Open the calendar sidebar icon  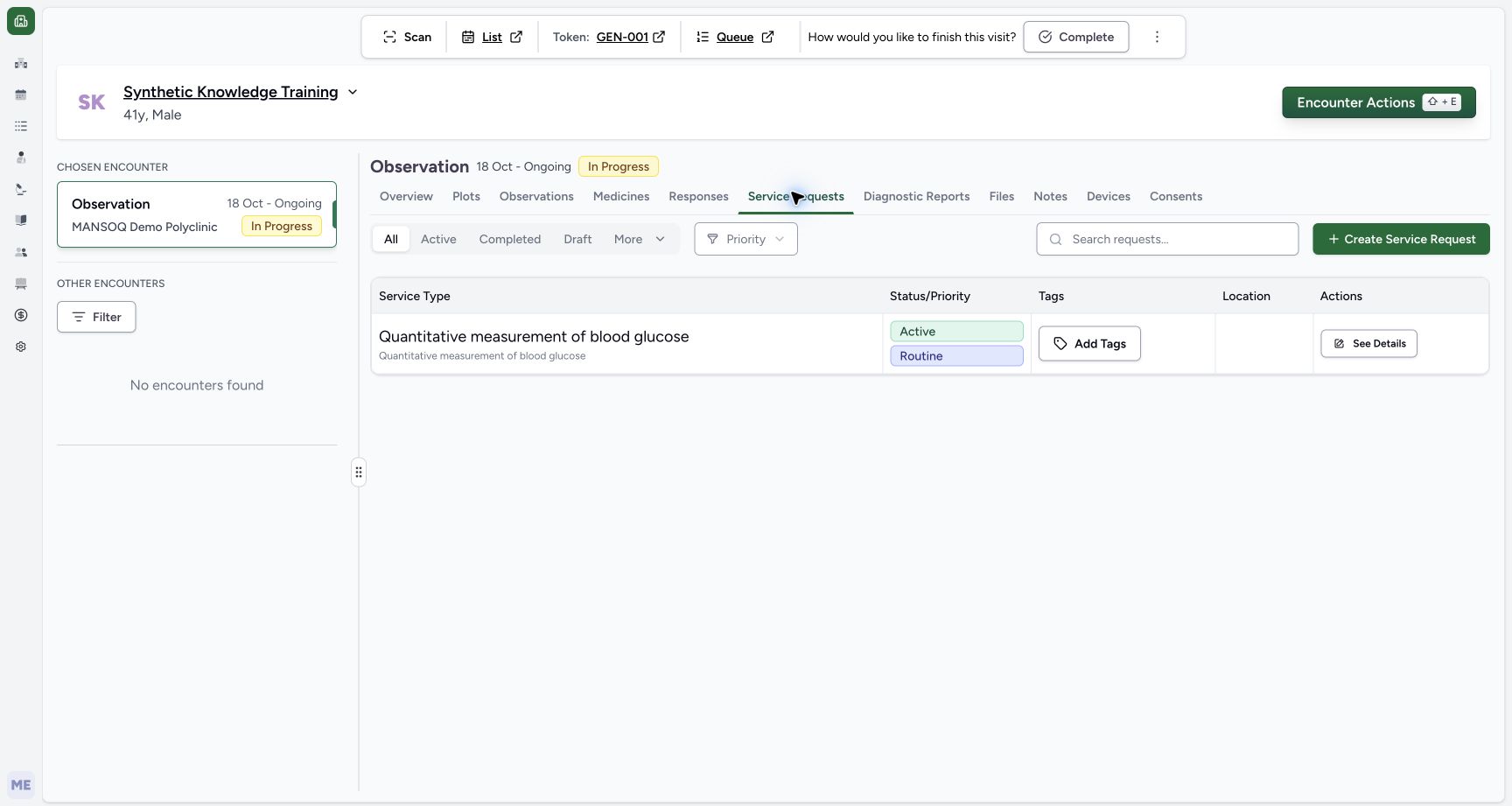click(x=21, y=95)
